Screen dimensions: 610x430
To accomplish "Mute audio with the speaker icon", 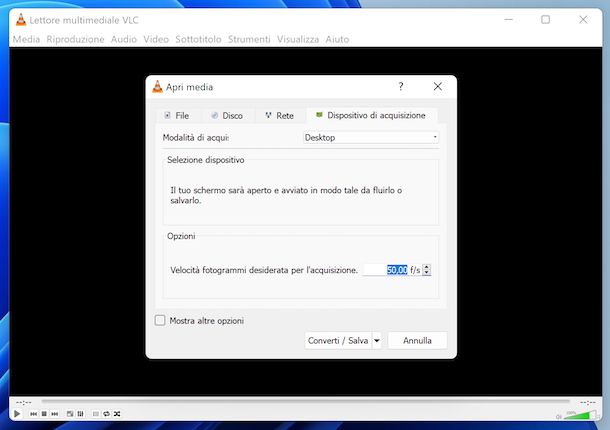I will pyautogui.click(x=559, y=417).
